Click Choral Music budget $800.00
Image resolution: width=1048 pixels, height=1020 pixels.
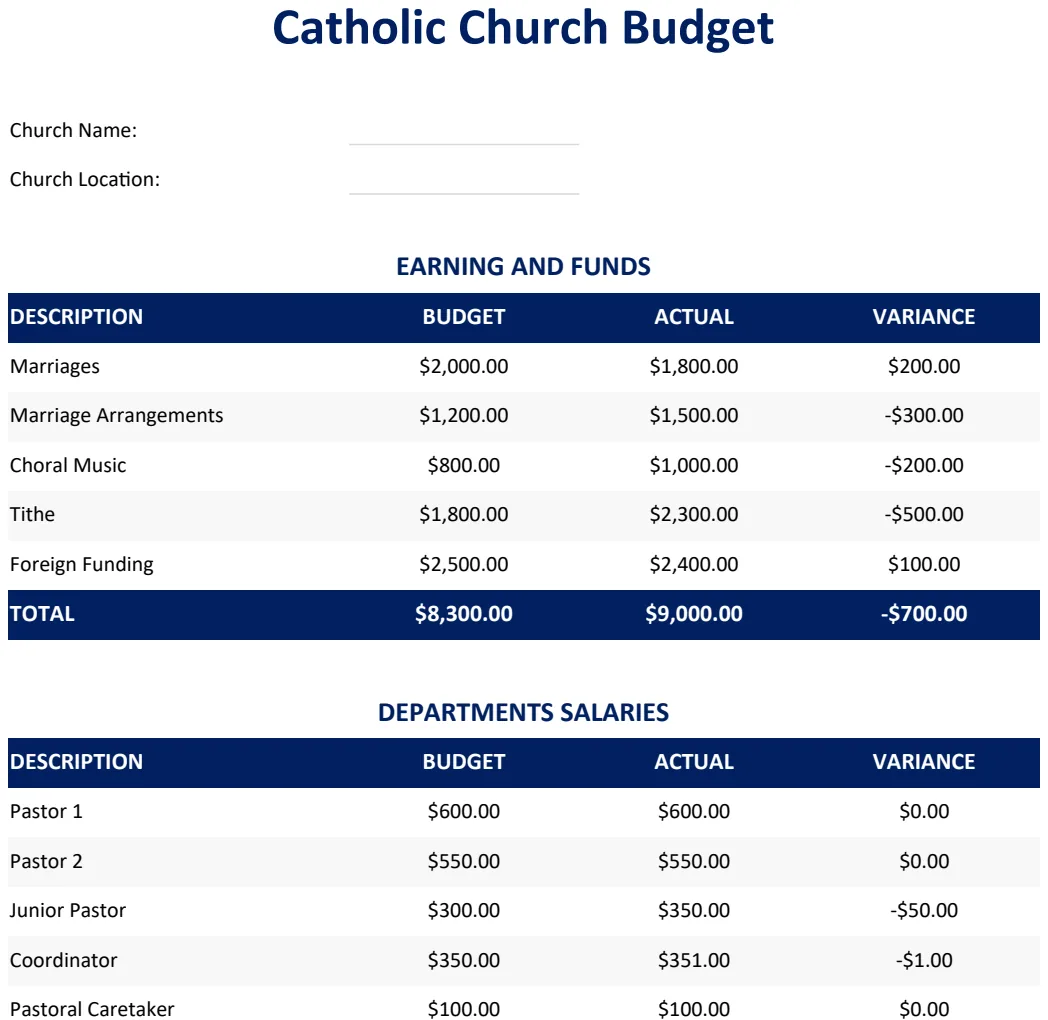point(464,465)
